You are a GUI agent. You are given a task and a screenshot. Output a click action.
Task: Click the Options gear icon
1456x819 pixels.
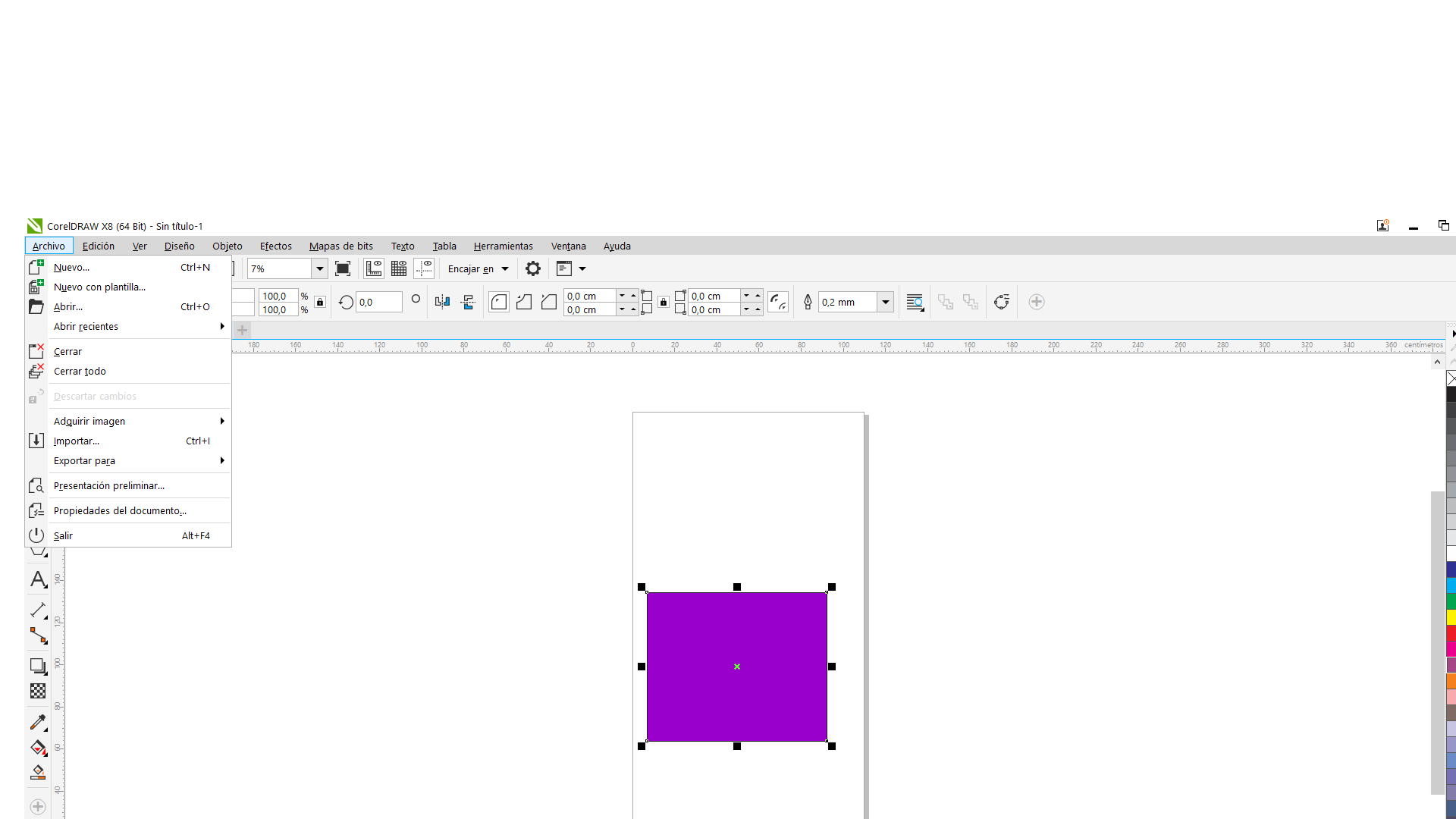533,268
